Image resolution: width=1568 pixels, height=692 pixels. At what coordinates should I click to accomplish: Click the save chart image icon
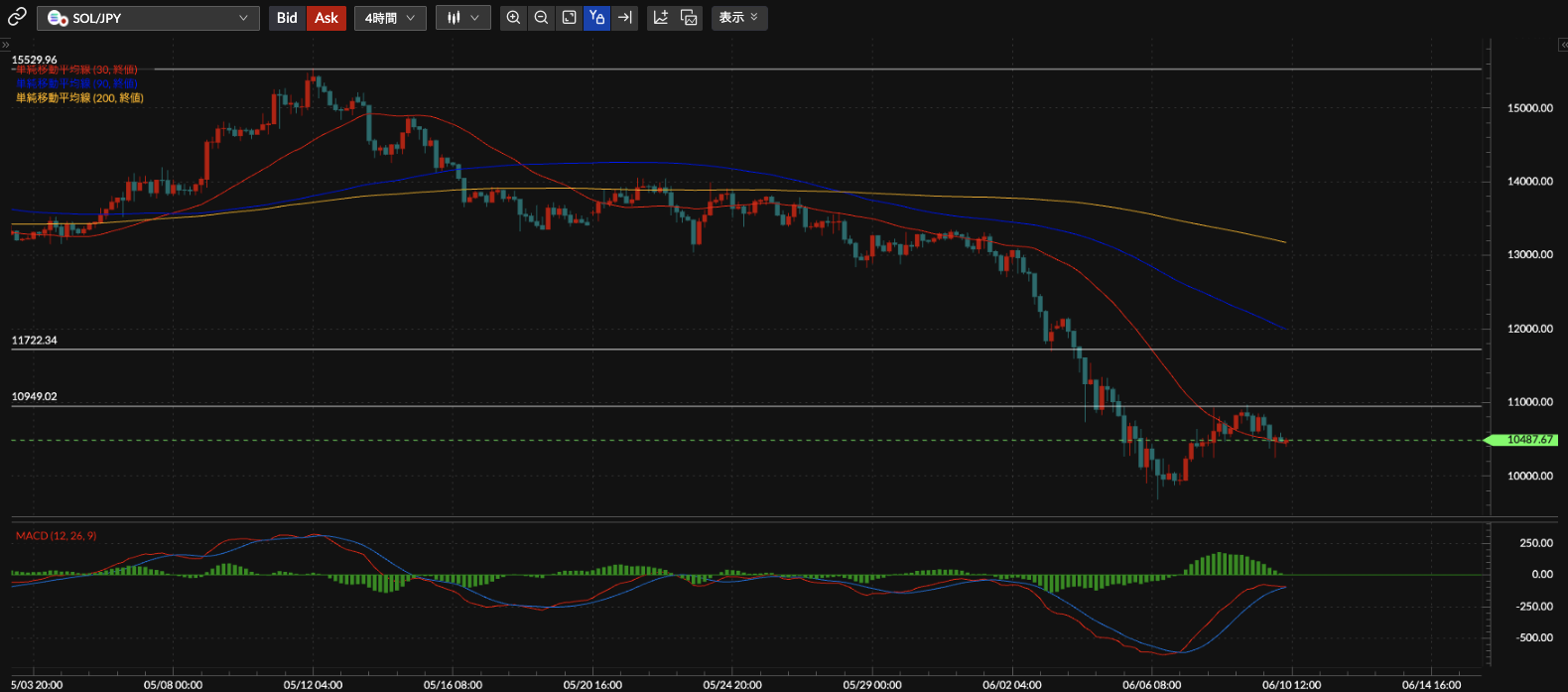click(689, 18)
